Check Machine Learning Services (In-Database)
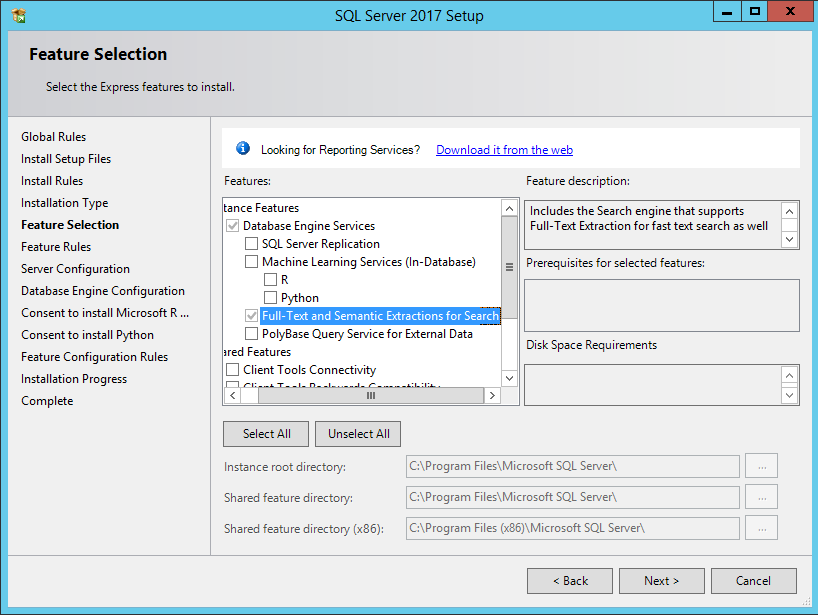This screenshot has height=615, width=818. (251, 262)
